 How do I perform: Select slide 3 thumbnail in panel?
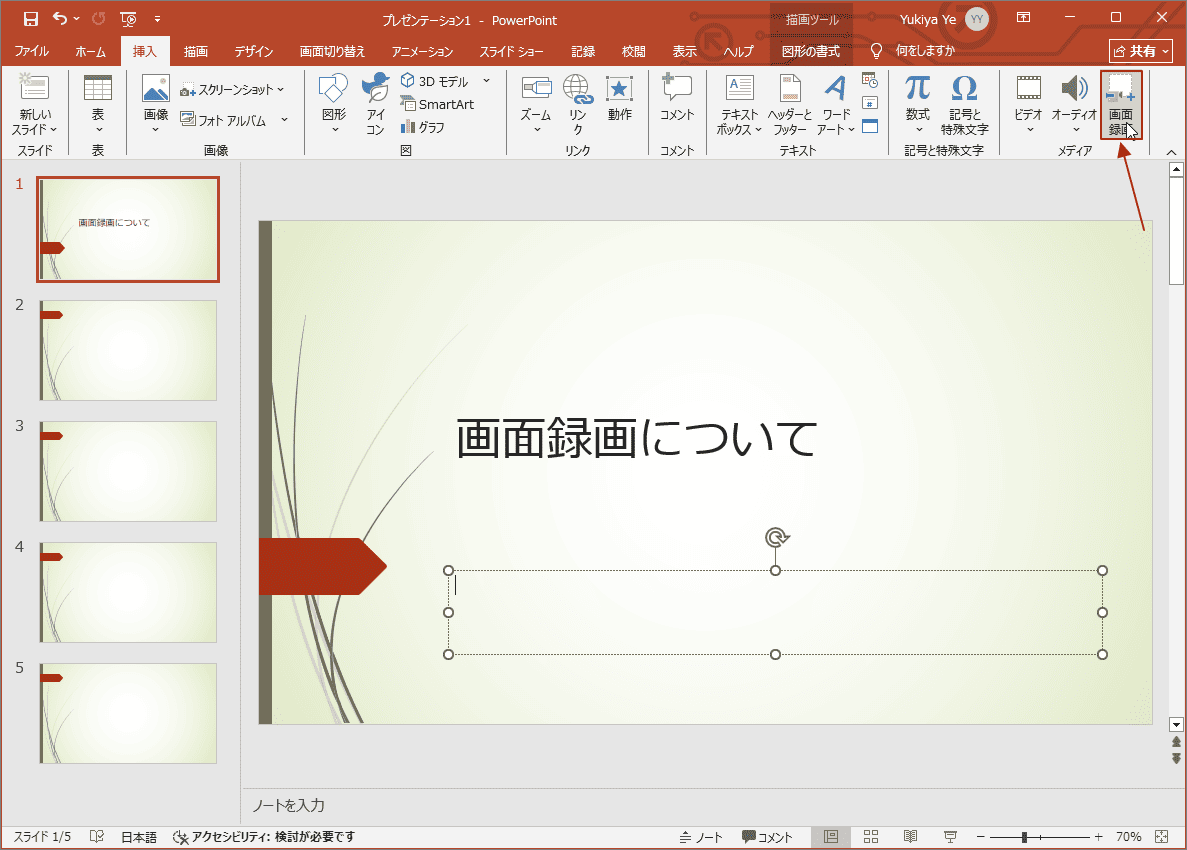point(127,471)
